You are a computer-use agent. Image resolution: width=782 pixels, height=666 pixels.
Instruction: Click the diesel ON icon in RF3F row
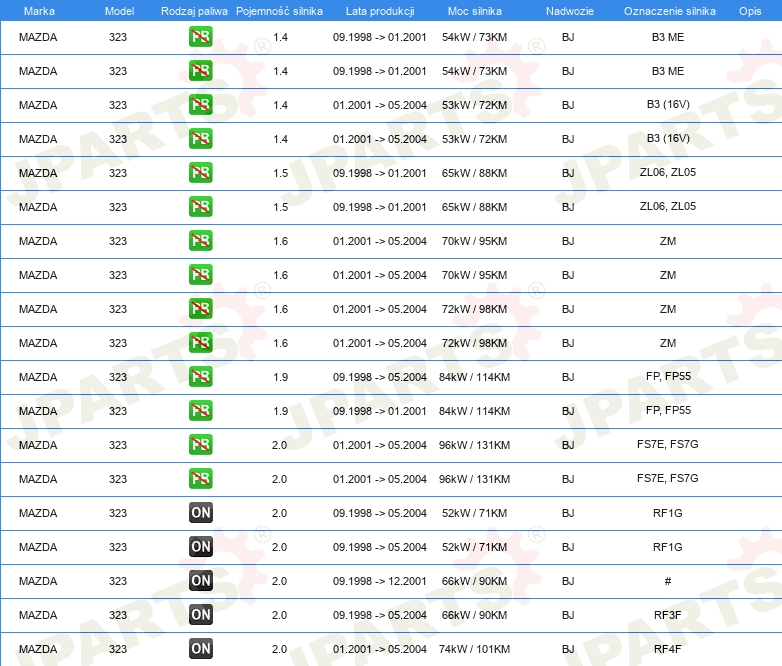[x=201, y=614]
